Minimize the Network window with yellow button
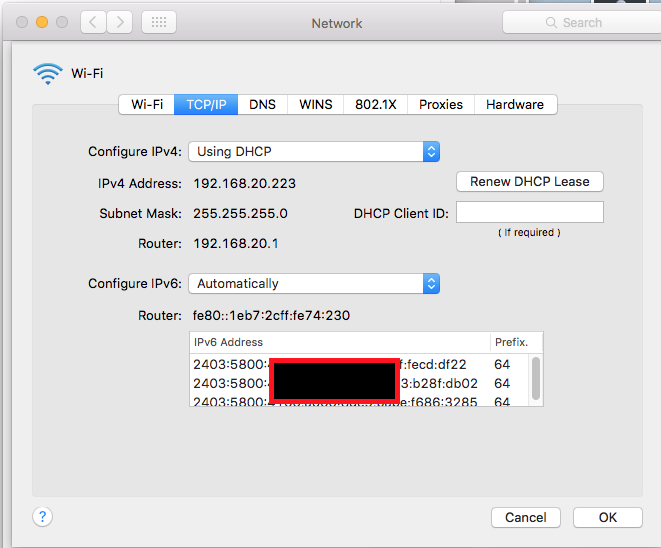This screenshot has height=548, width=661. pos(42,22)
